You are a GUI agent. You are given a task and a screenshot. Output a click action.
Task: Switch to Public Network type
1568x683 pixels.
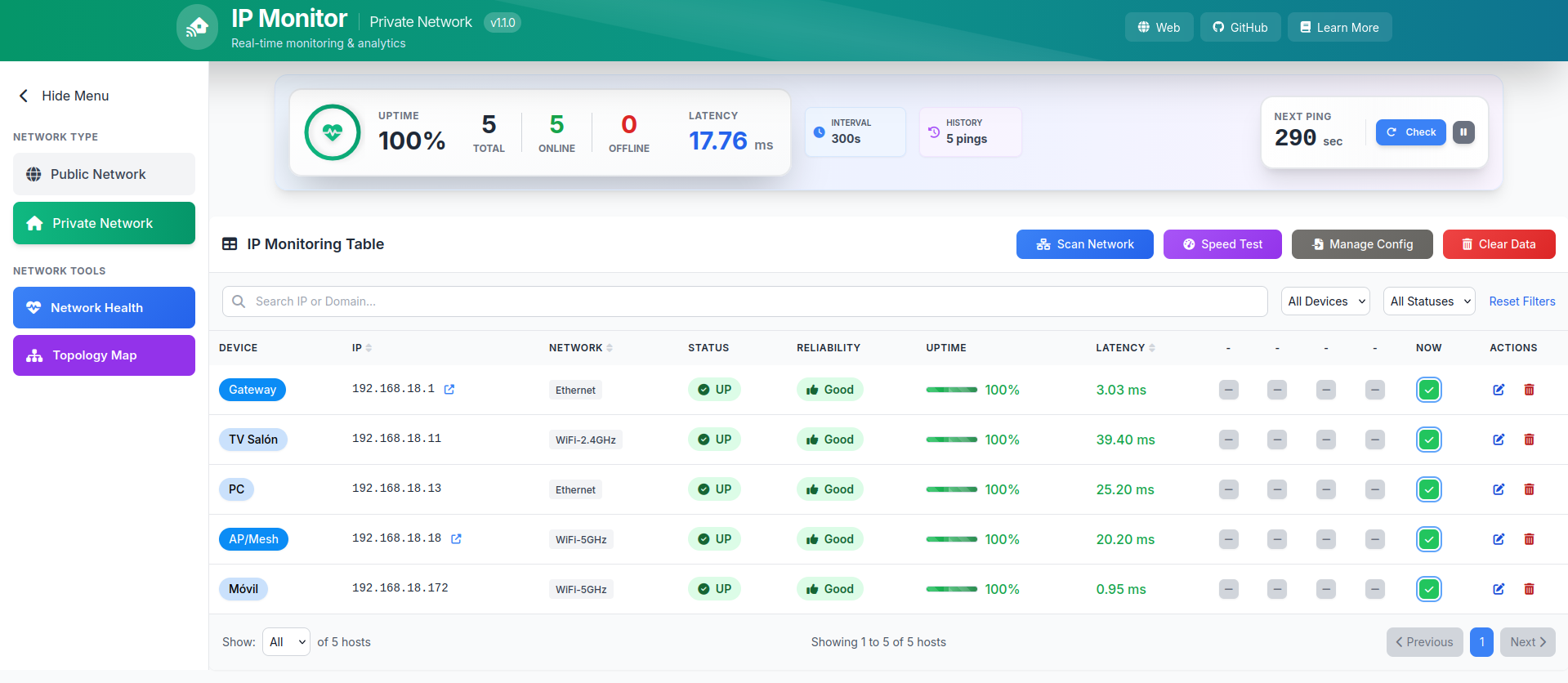click(x=104, y=174)
